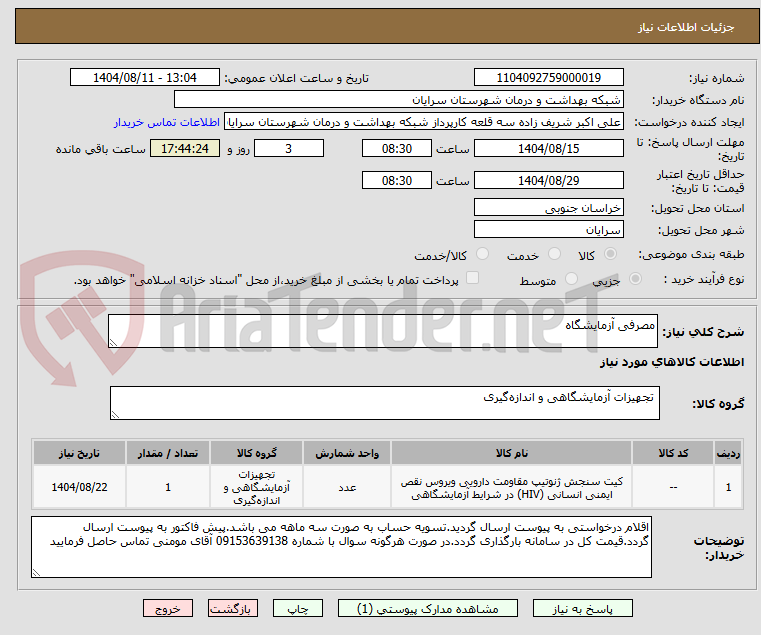Image resolution: width=761 pixels, height=635 pixels.
Task: Click the resize handle of buyer notes box
Action: pyautogui.click(x=36, y=572)
